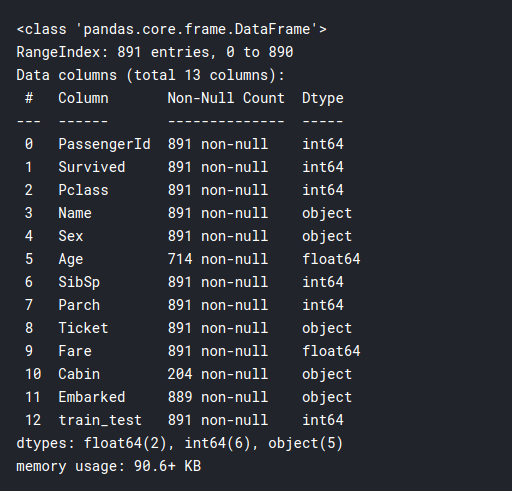The image size is (512, 491).
Task: Click the Pclass column name
Action: click(x=83, y=190)
